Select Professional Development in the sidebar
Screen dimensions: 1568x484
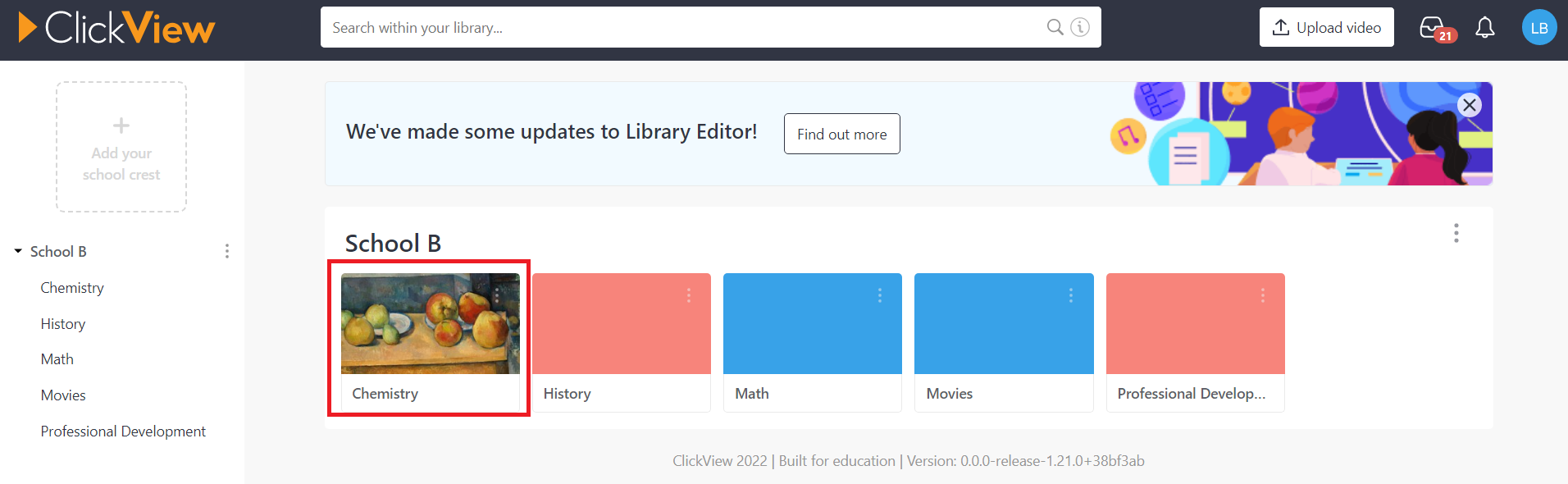point(123,431)
